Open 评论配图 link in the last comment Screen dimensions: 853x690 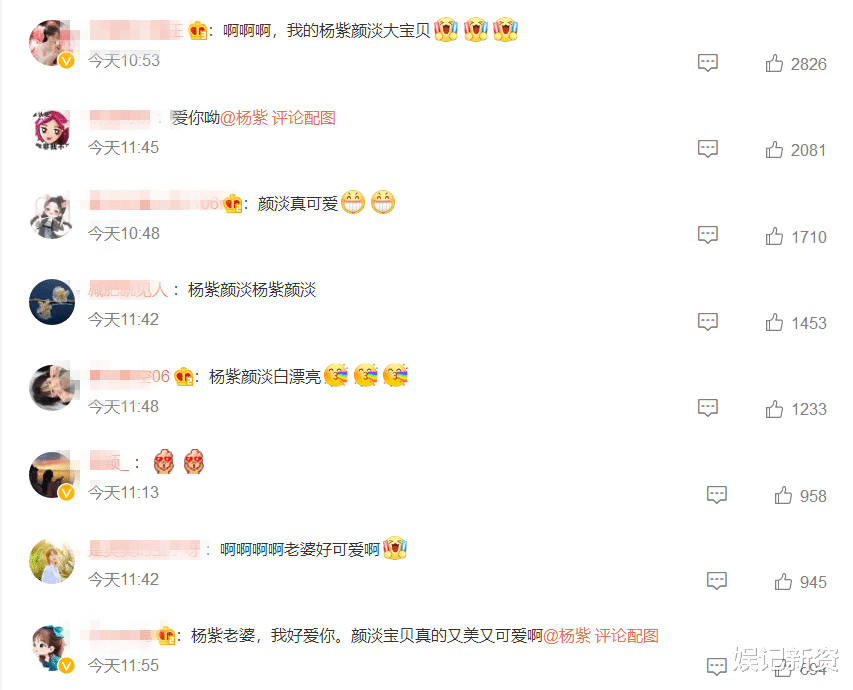[626, 636]
